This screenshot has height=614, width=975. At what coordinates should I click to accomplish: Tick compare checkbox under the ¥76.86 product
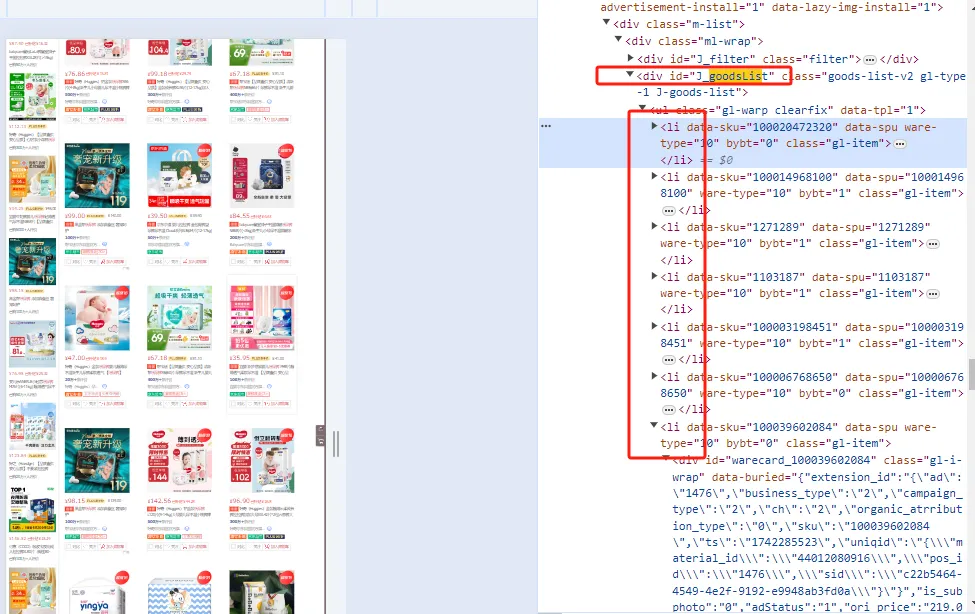click(x=68, y=119)
